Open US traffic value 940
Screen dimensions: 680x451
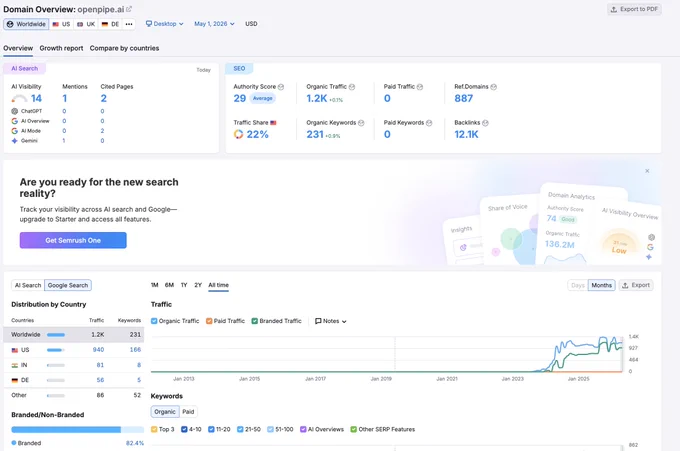pyautogui.click(x=98, y=350)
